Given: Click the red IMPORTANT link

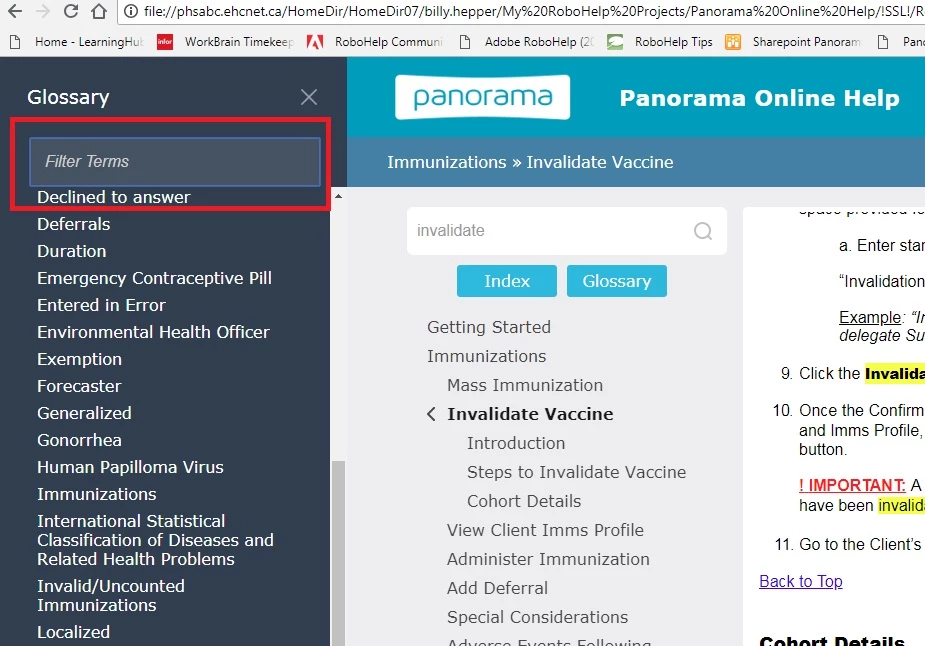Looking at the screenshot, I should pos(852,485).
